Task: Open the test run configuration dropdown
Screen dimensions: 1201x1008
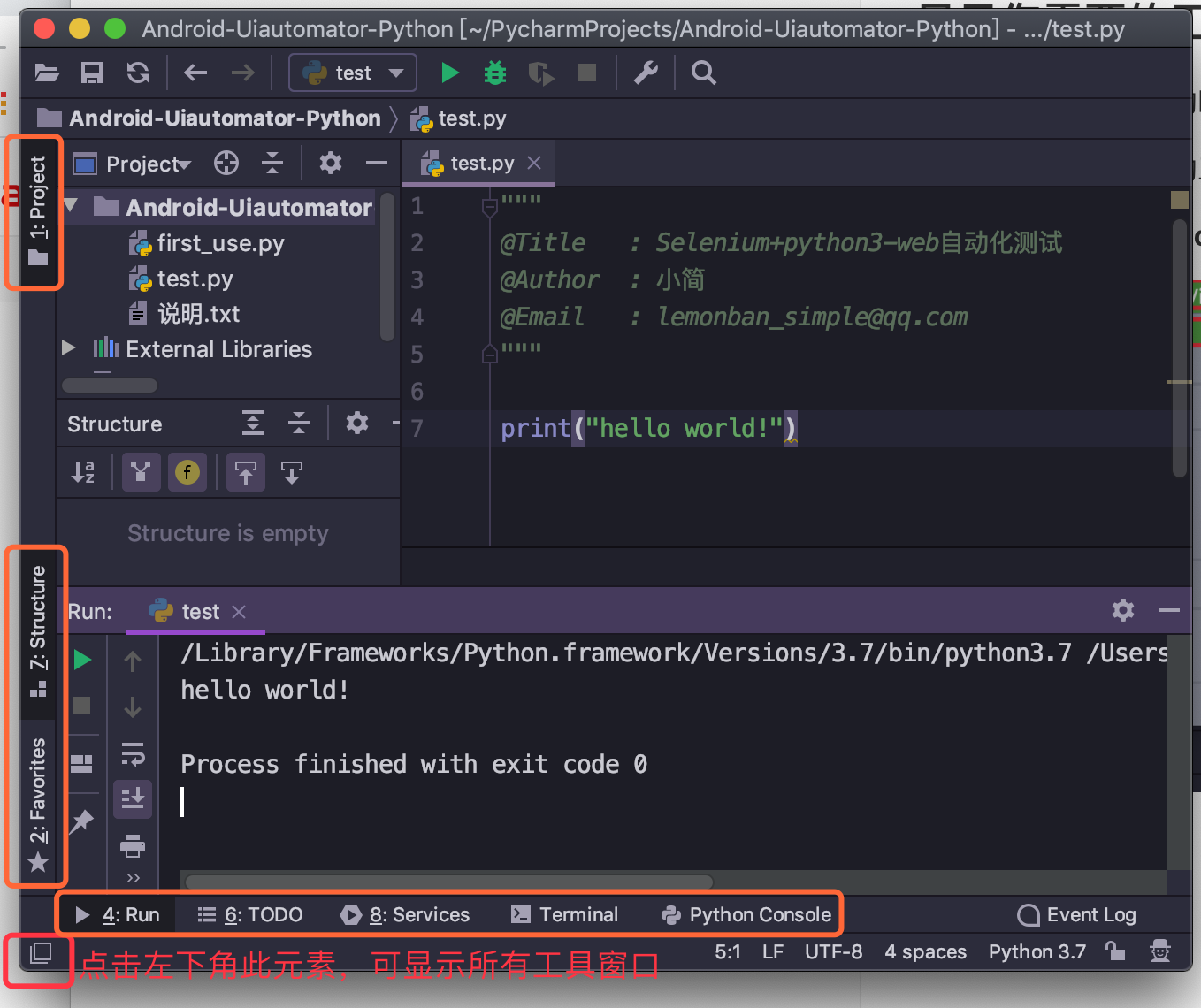Action: pyautogui.click(x=353, y=73)
